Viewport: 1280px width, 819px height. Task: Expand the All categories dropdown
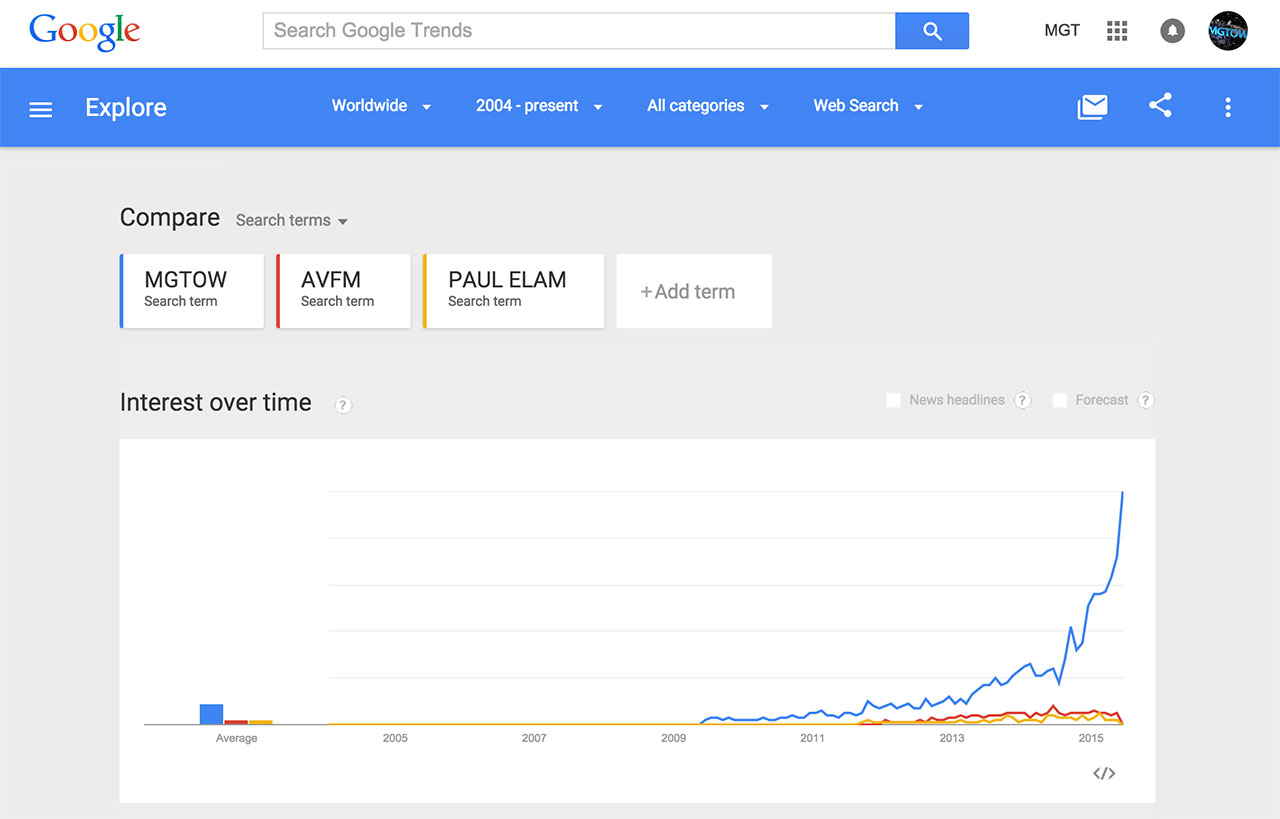click(x=708, y=106)
